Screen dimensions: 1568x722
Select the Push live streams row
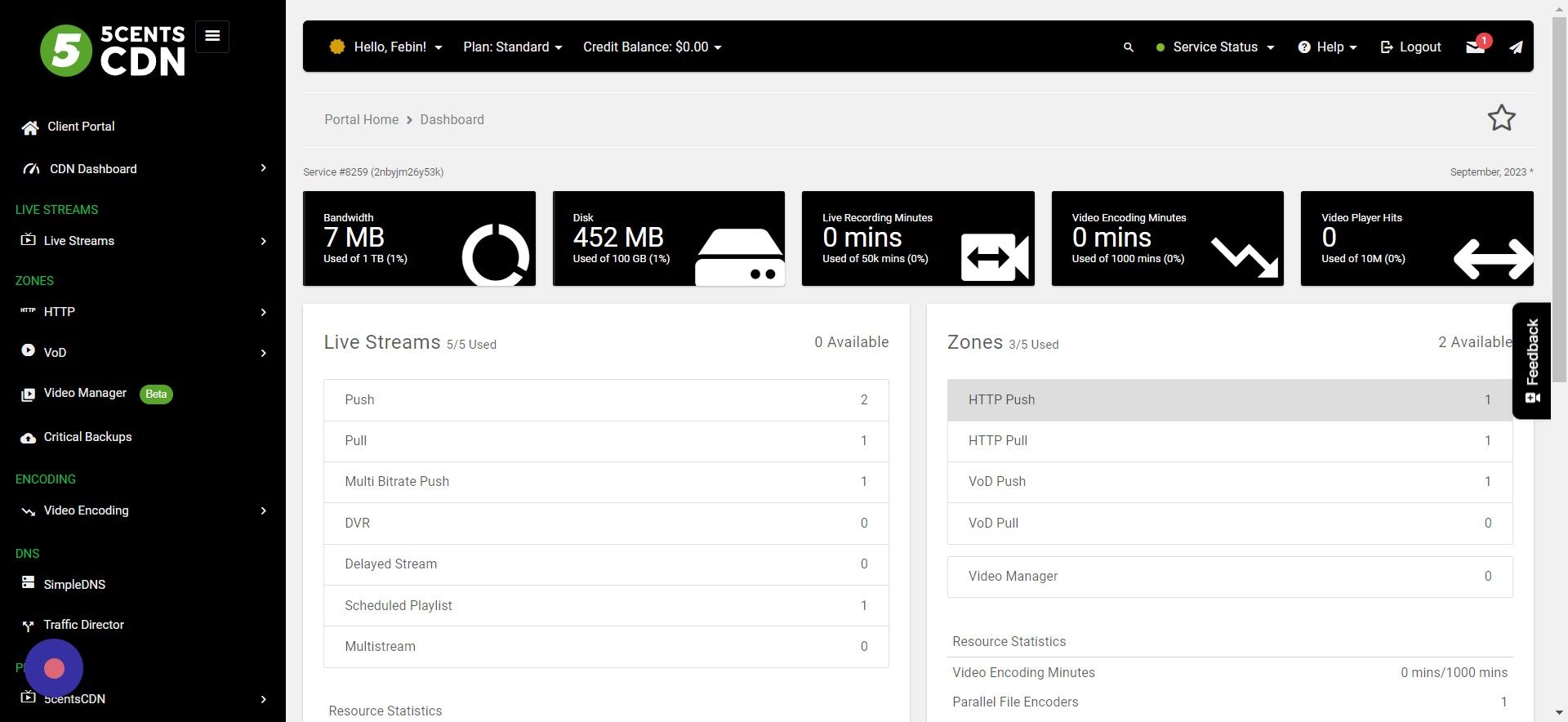click(606, 400)
